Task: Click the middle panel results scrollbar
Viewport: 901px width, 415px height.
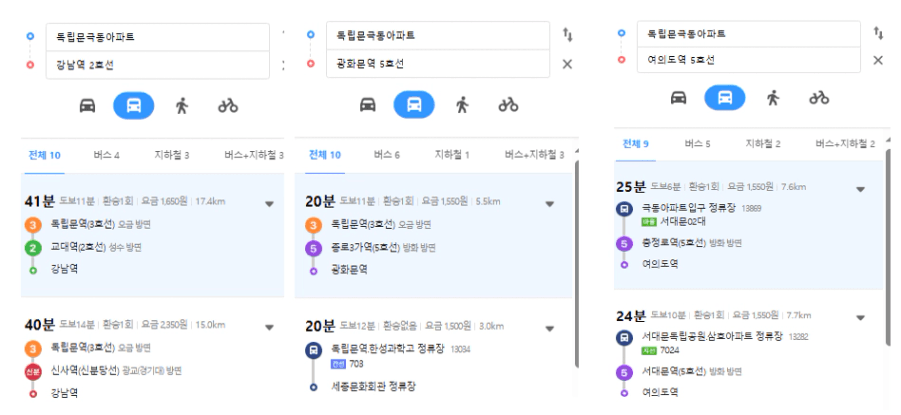Action: click(x=576, y=264)
